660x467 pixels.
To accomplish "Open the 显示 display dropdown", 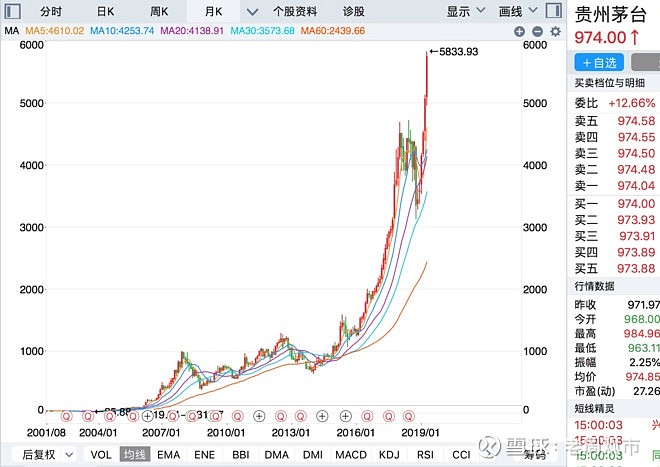I will [466, 11].
